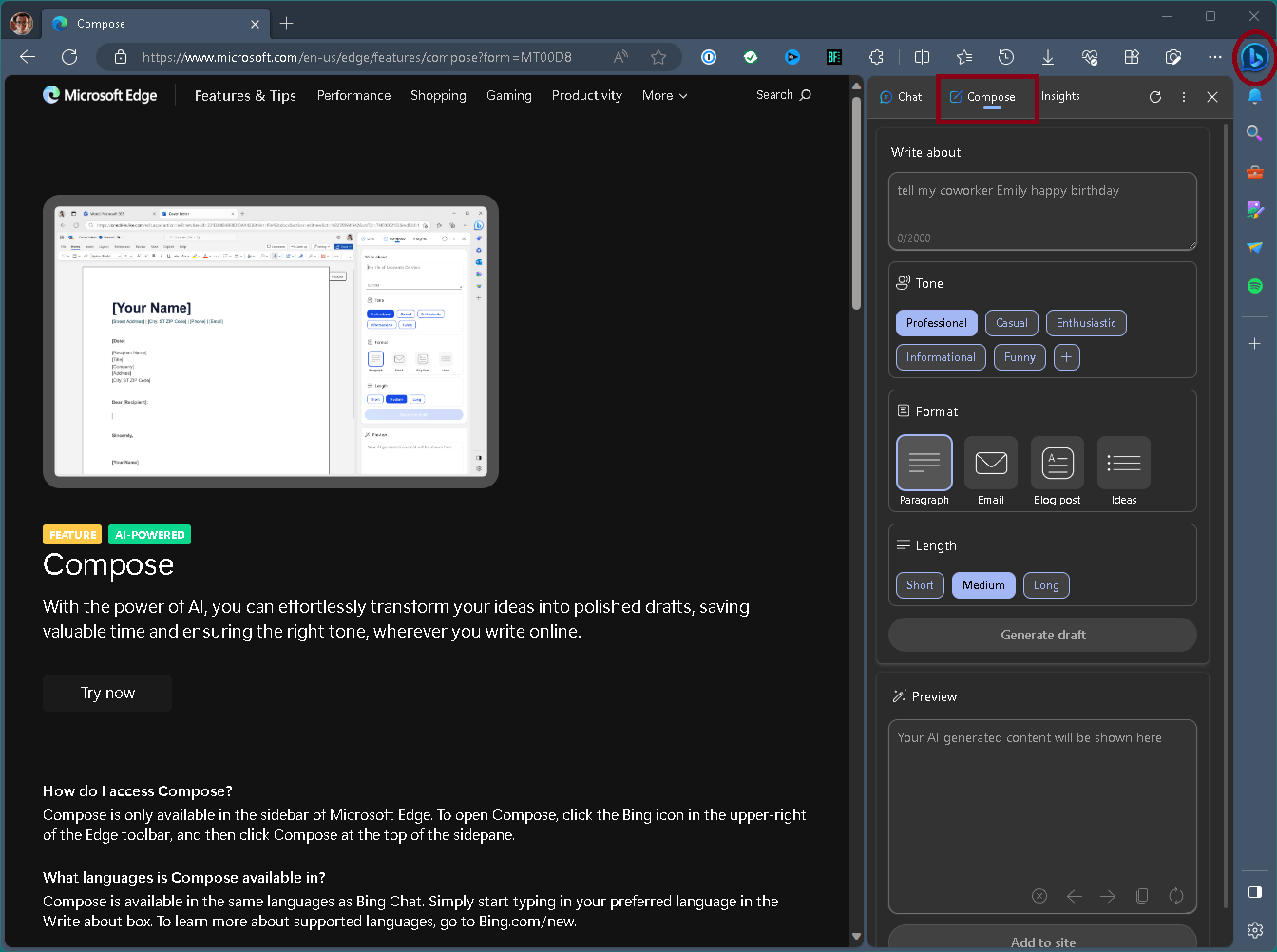Image resolution: width=1277 pixels, height=952 pixels.
Task: Click the Write about text box
Action: (x=1042, y=211)
